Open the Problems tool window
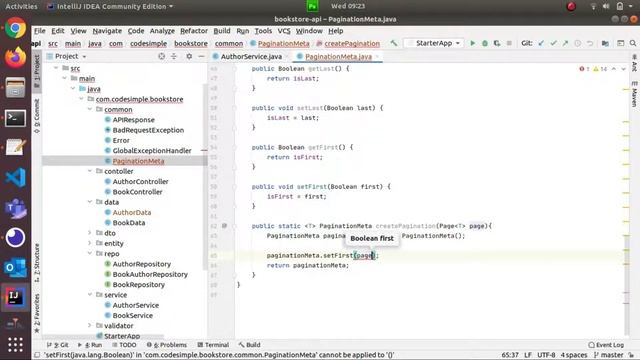The image size is (640, 360). click(x=167, y=345)
